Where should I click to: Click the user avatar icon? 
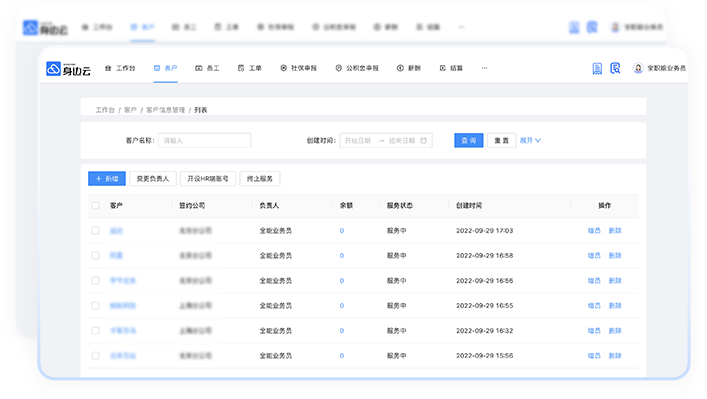point(638,68)
